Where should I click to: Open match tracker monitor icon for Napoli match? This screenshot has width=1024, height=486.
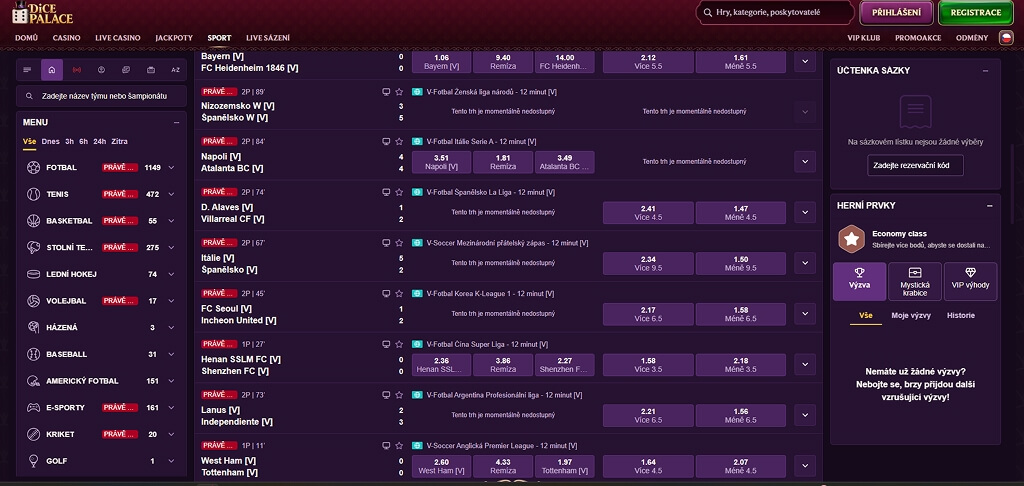386,141
